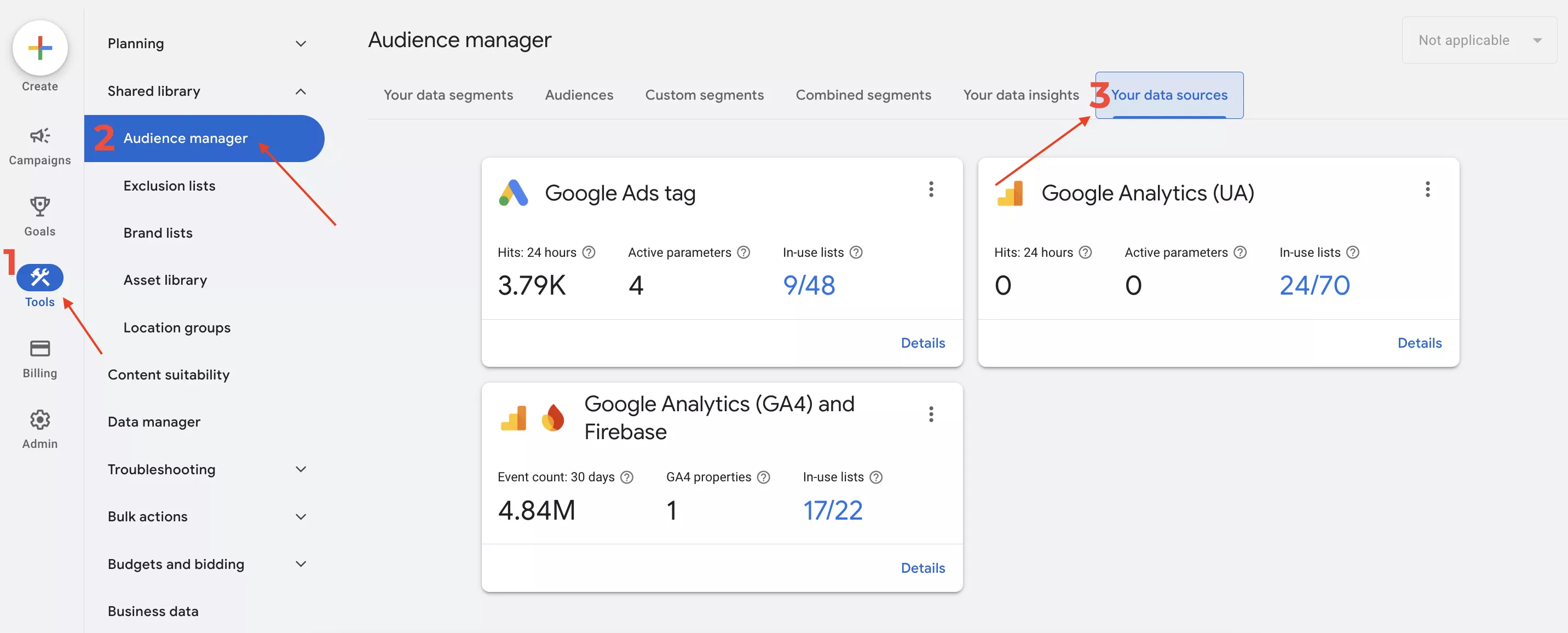1568x633 pixels.
Task: Open Audience manager in sidebar
Action: click(x=204, y=138)
